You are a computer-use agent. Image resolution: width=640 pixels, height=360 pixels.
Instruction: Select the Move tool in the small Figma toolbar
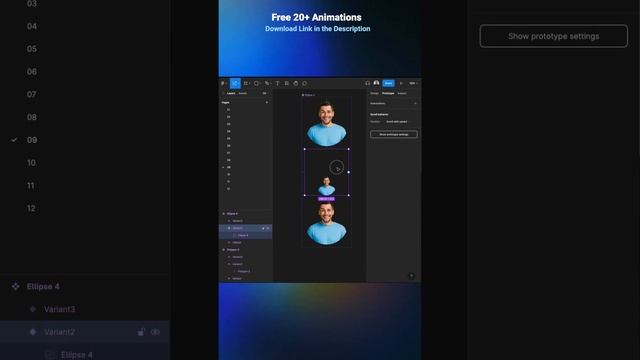(235, 83)
